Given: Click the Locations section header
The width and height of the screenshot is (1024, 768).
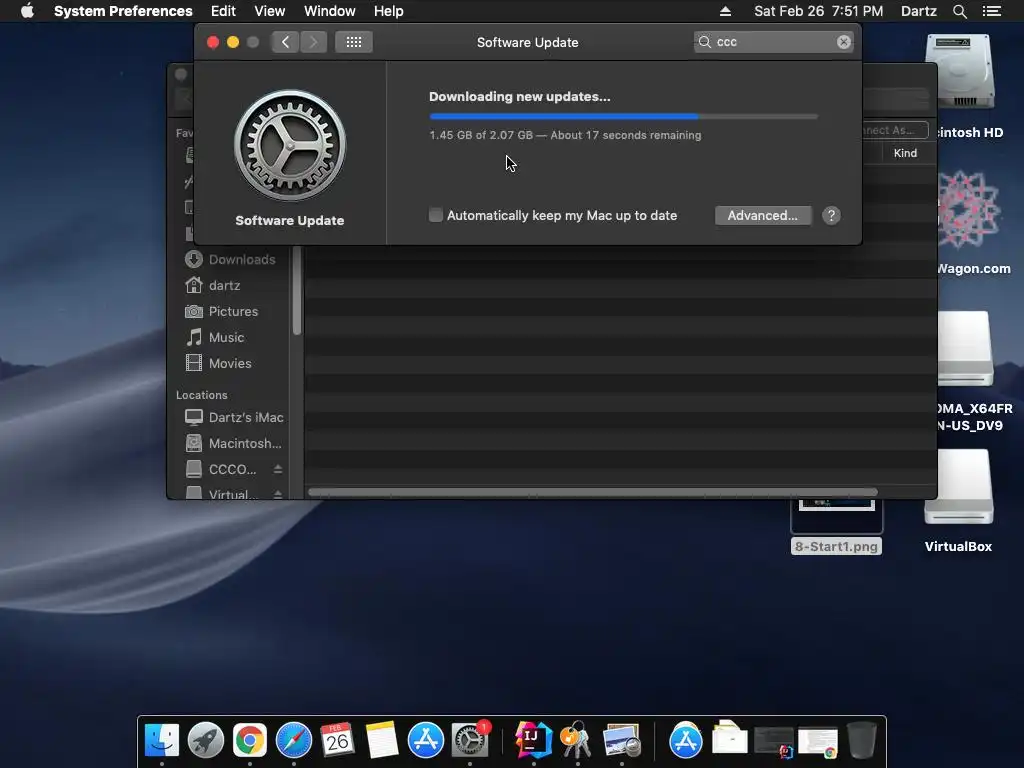Looking at the screenshot, I should coord(202,395).
